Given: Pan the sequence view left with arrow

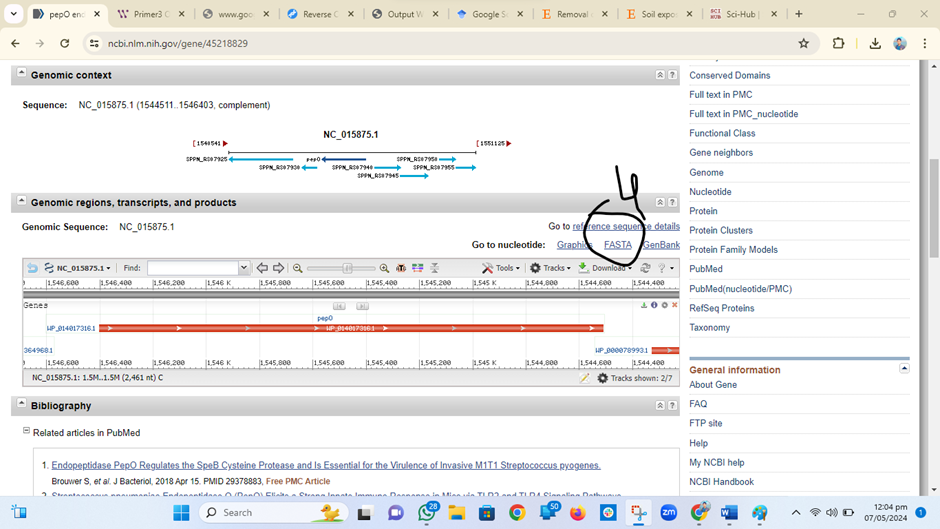Looking at the screenshot, I should click(x=262, y=268).
